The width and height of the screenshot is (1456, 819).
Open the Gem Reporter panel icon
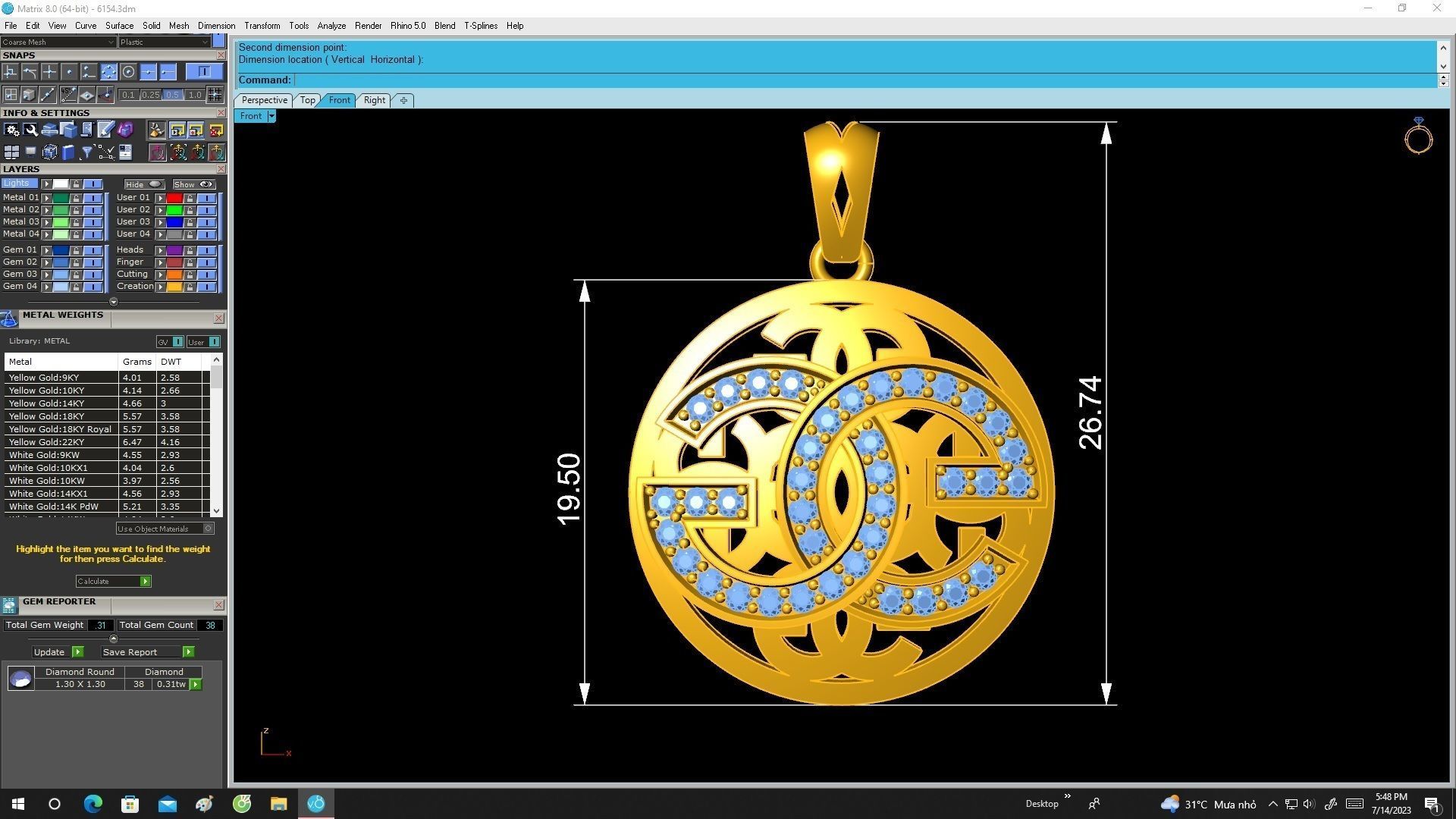coord(9,605)
